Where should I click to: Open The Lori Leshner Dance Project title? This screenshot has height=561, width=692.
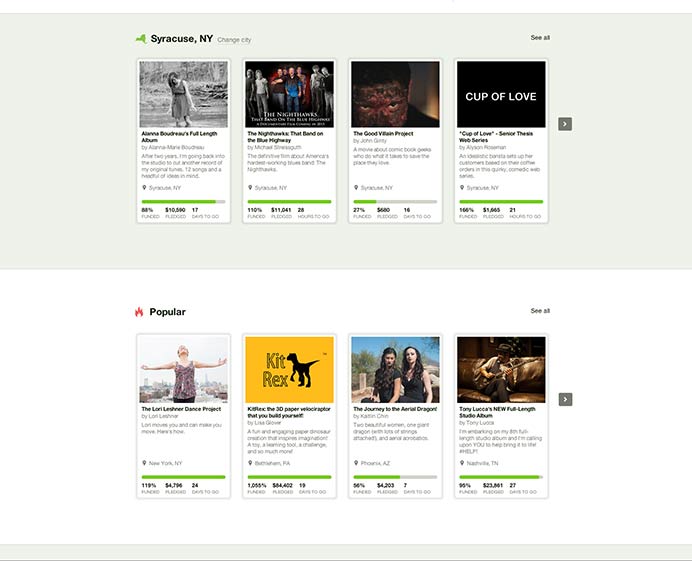pyautogui.click(x=181, y=409)
